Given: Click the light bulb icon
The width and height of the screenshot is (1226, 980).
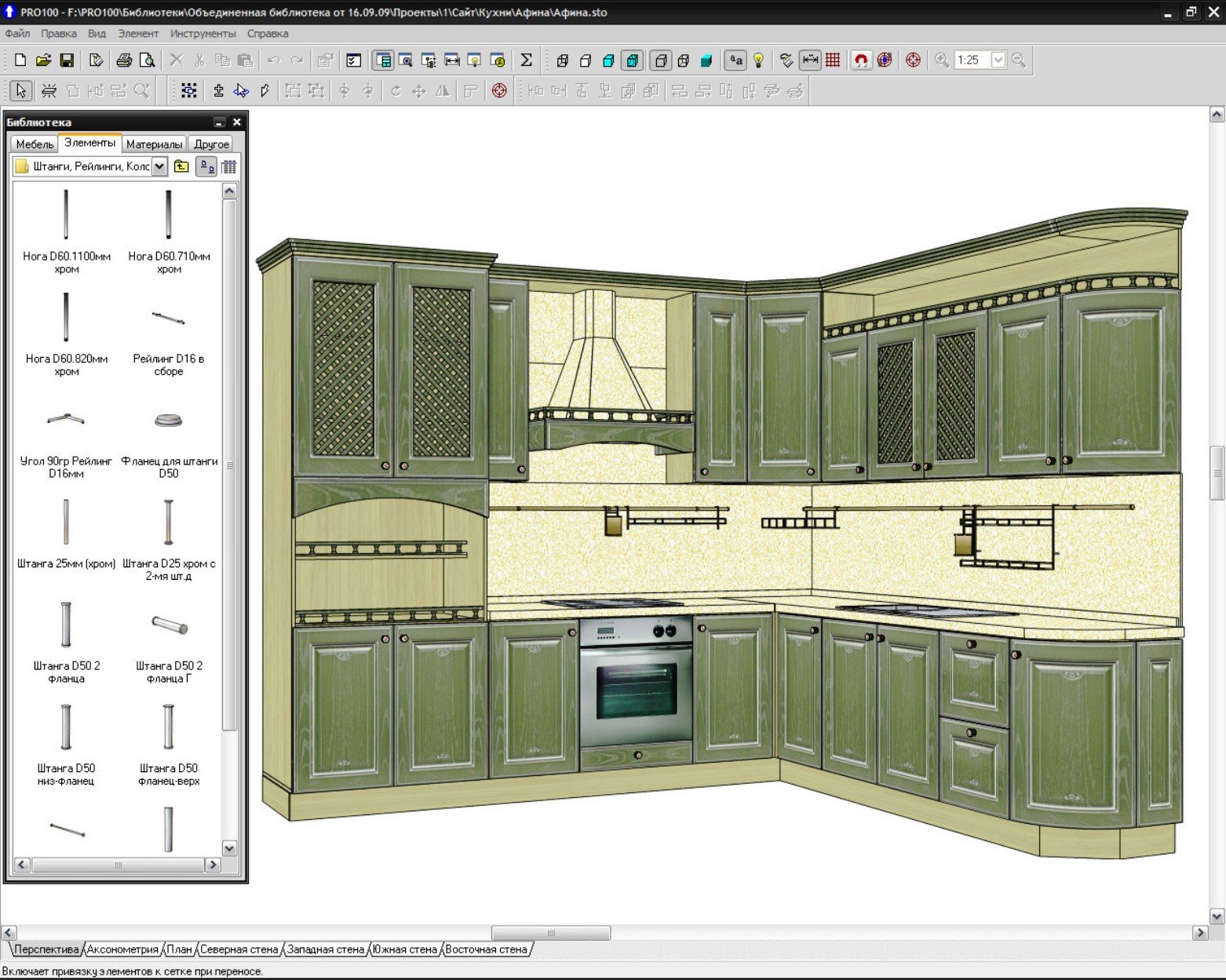Looking at the screenshot, I should [x=758, y=60].
